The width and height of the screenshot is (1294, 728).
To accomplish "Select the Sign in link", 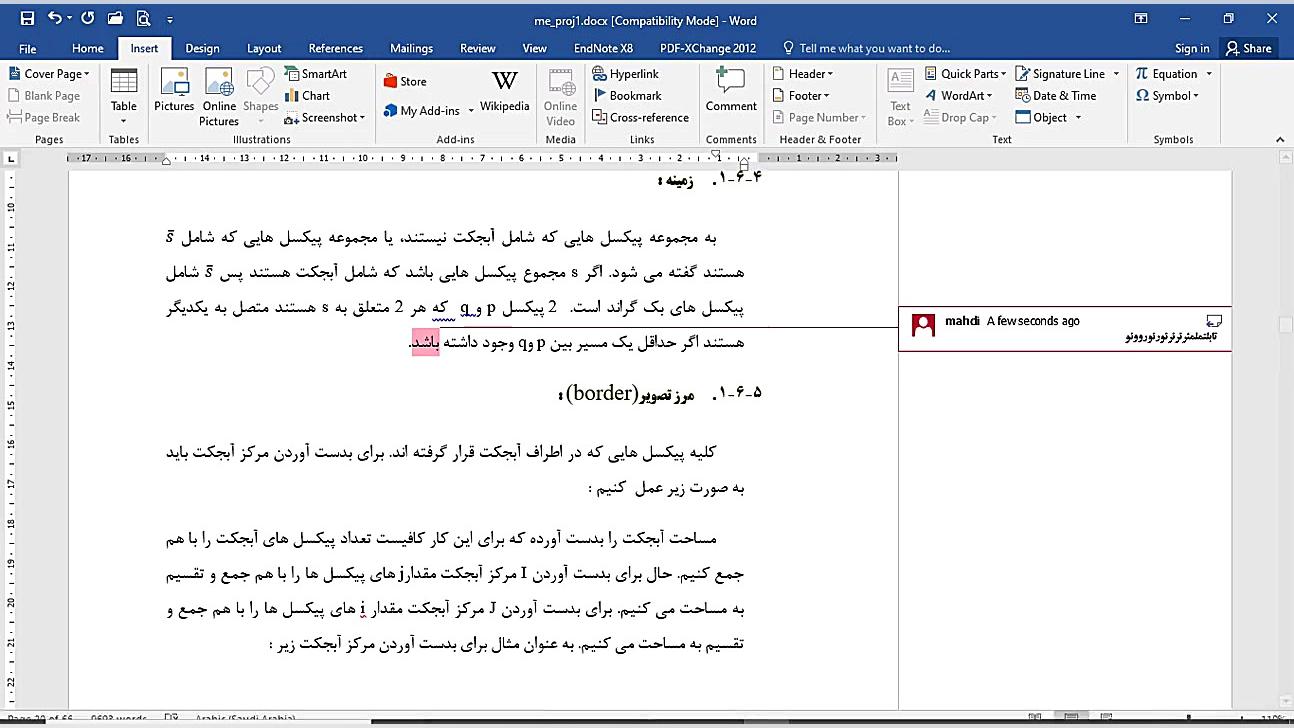I will click(1191, 47).
